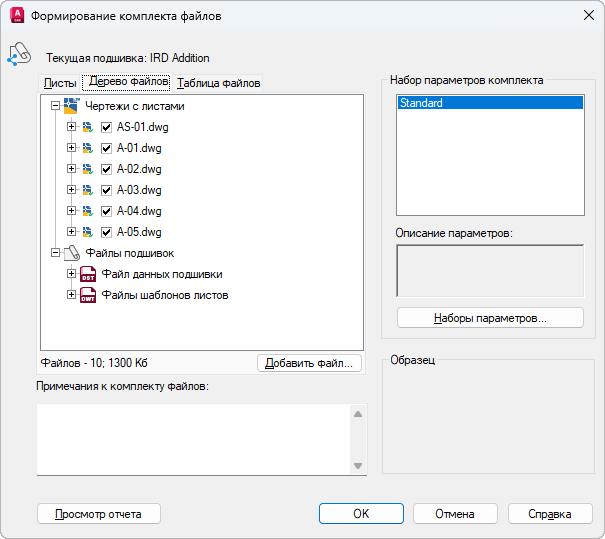
Task: Click the DWT icon for Файлы шаблонов листов
Action: (88, 295)
